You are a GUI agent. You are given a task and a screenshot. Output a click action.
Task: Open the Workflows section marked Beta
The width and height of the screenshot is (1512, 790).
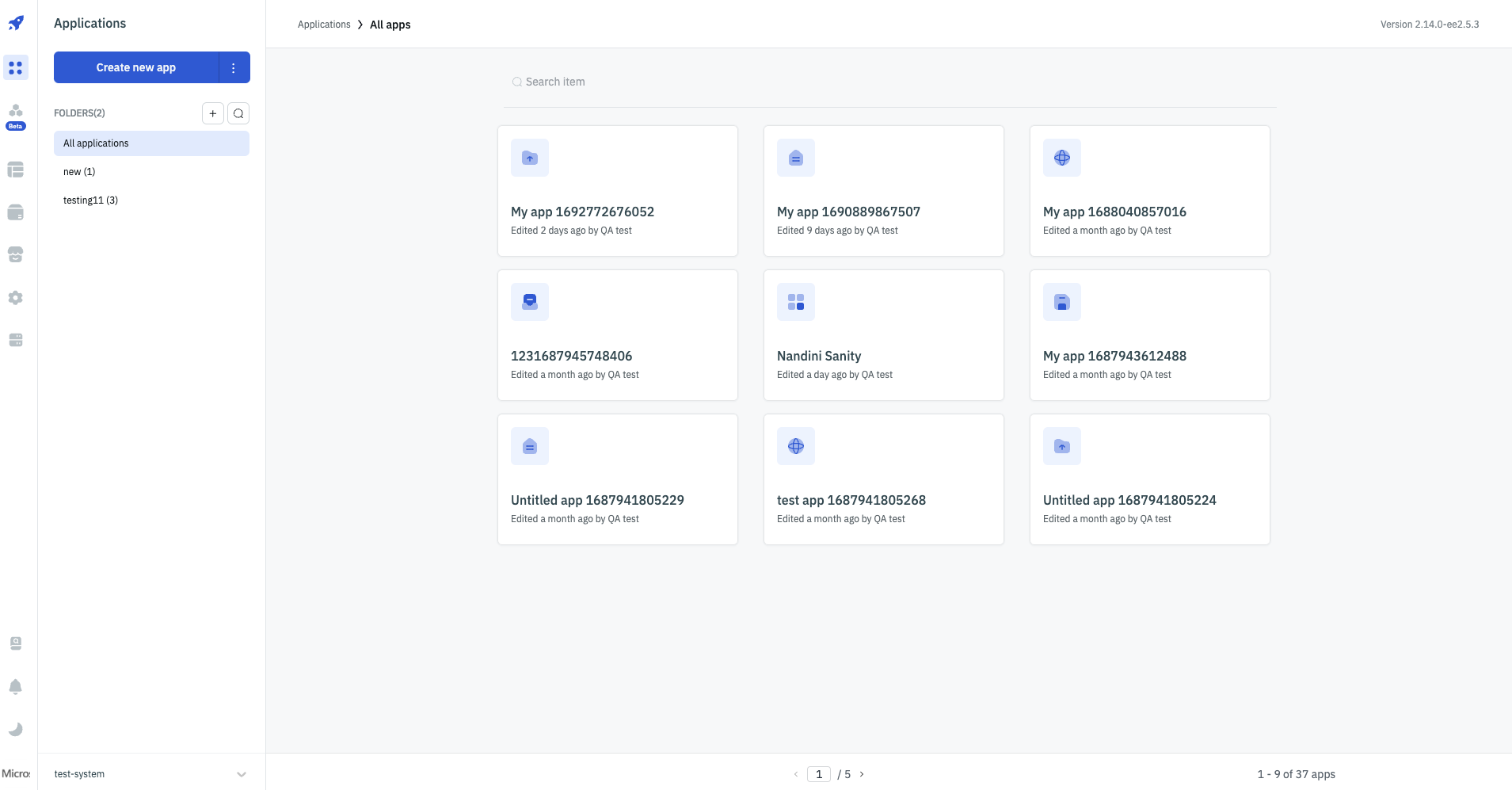[16, 115]
